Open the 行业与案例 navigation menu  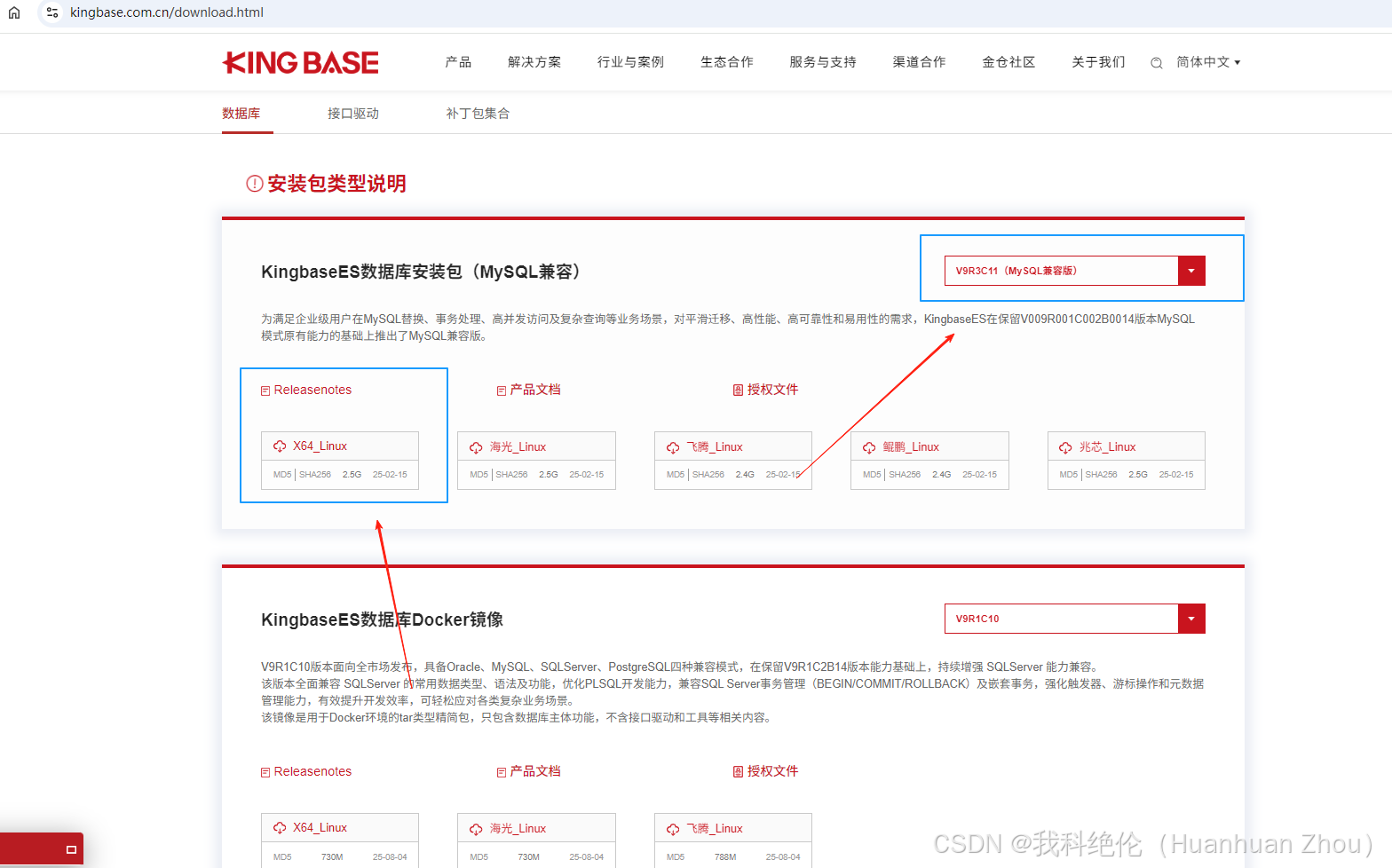pos(630,62)
